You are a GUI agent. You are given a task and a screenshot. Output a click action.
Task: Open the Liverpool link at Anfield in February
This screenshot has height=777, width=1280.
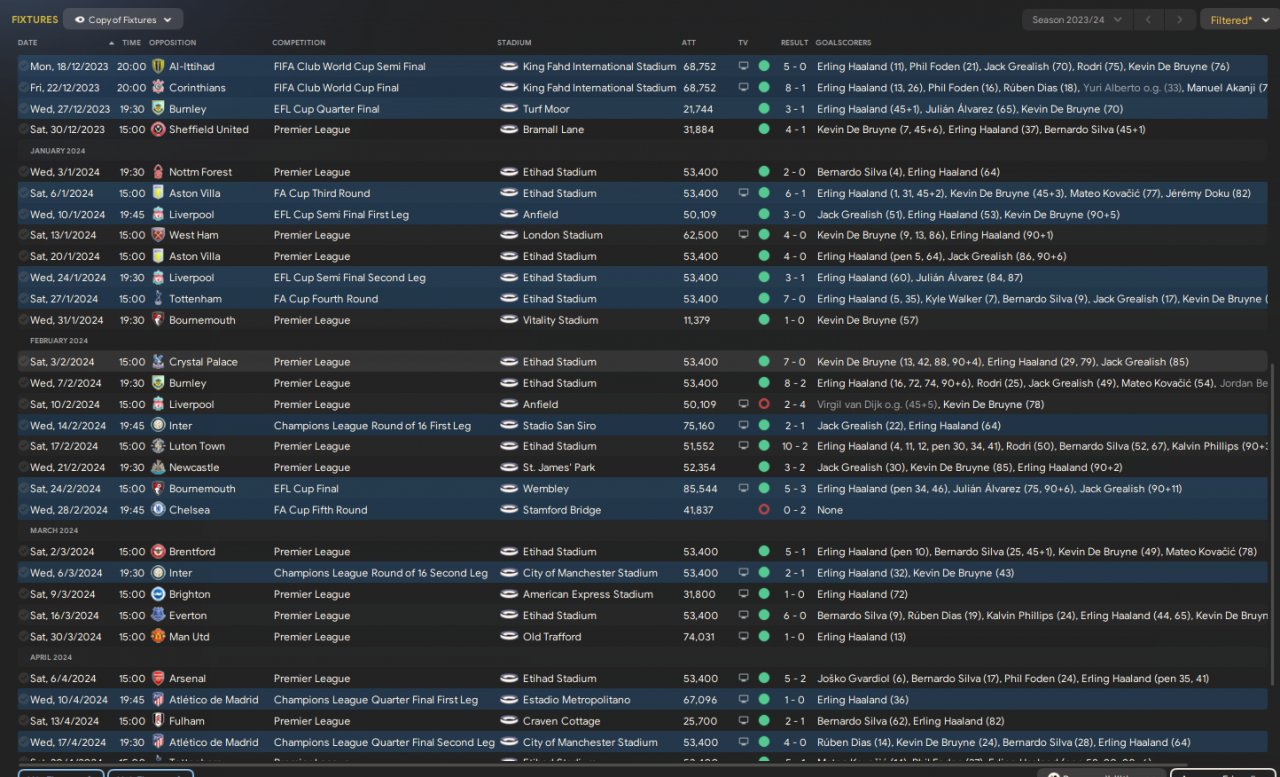click(191, 405)
